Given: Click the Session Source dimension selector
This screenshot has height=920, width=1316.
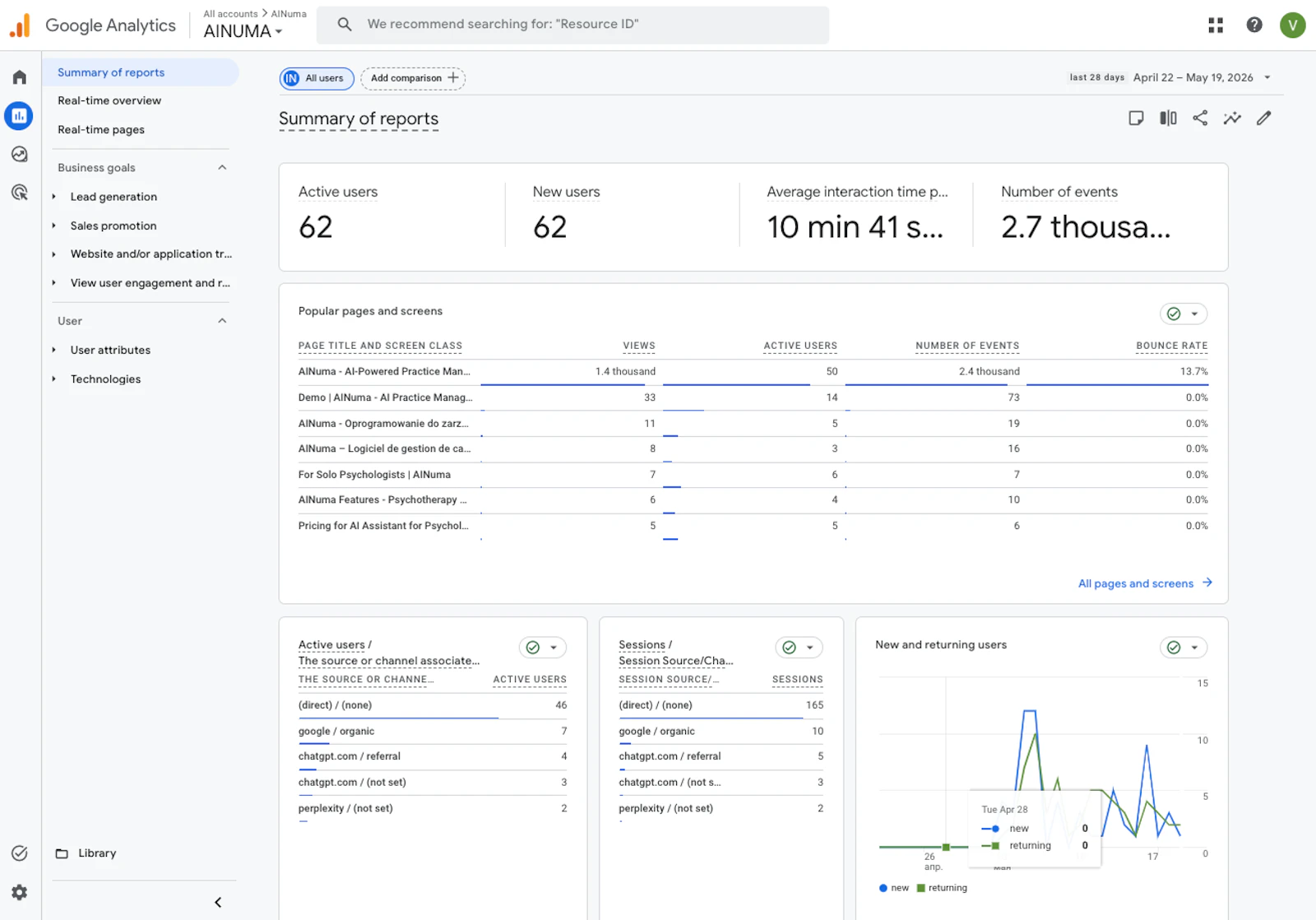Looking at the screenshot, I should tap(676, 661).
